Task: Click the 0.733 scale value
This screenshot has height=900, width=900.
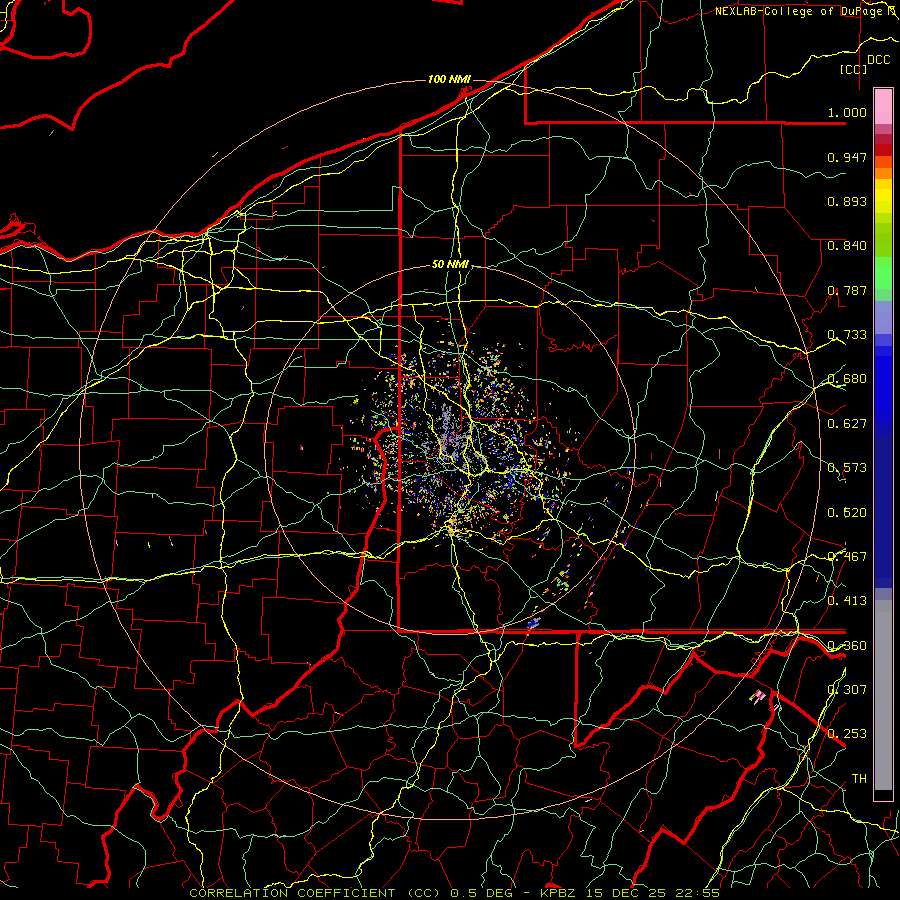Action: (x=847, y=335)
